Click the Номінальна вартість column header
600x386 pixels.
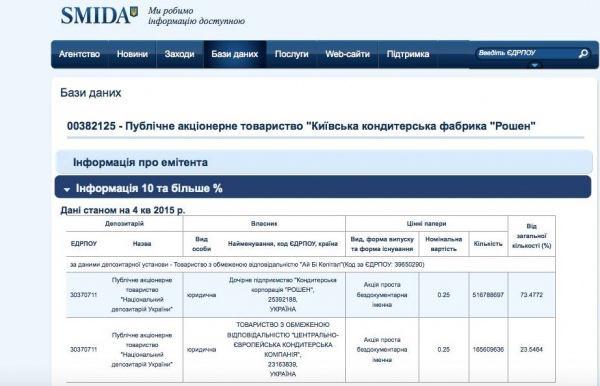(x=443, y=244)
